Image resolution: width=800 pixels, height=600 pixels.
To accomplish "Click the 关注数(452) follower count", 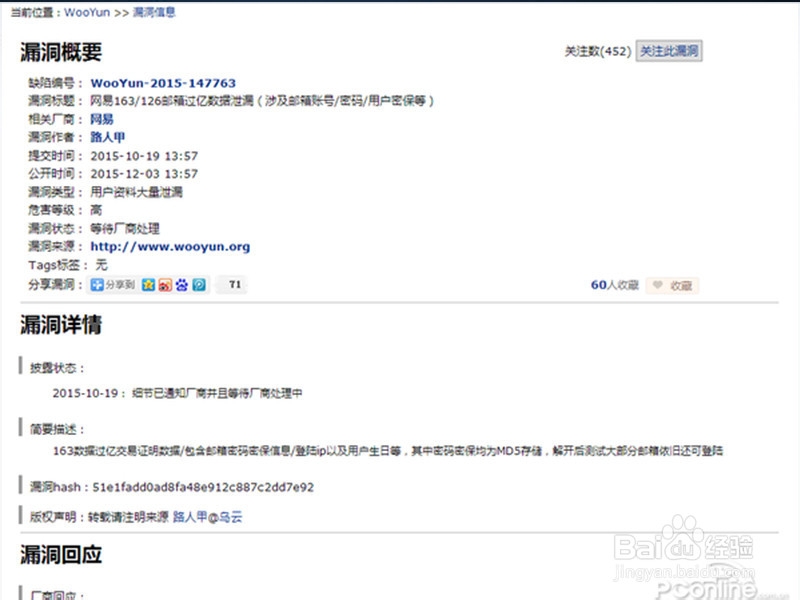I will point(598,52).
